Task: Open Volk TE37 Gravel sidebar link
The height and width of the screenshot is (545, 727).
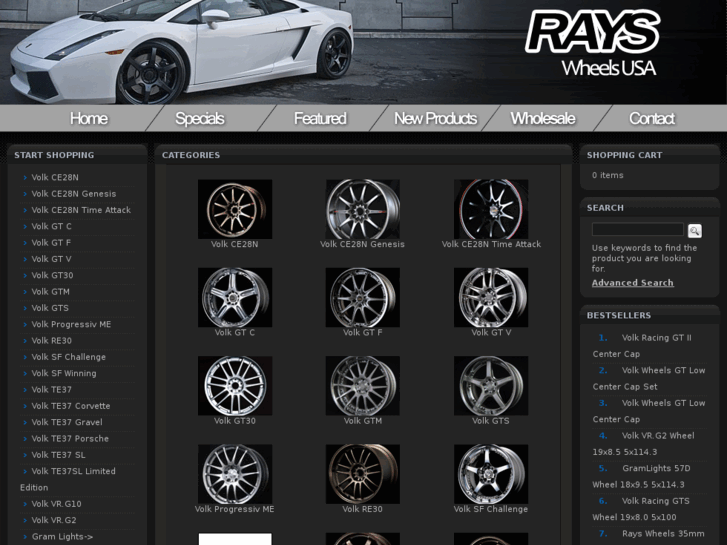Action: pyautogui.click(x=67, y=422)
